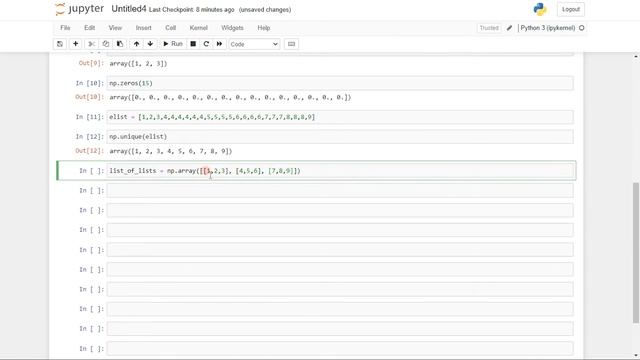
Task: Click the kernel idle circle indicator
Action: [582, 28]
